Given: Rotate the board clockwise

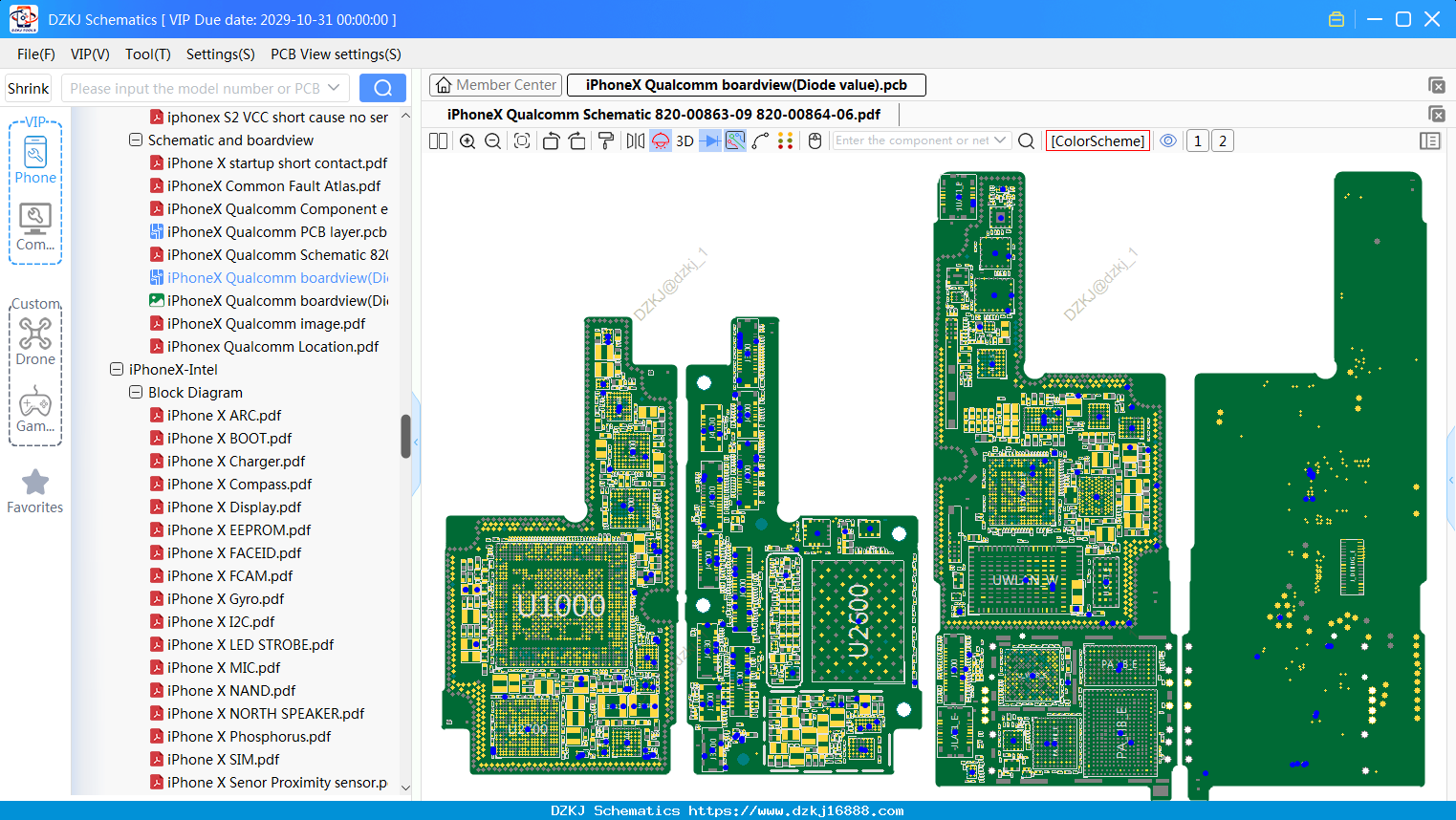Looking at the screenshot, I should (x=577, y=141).
